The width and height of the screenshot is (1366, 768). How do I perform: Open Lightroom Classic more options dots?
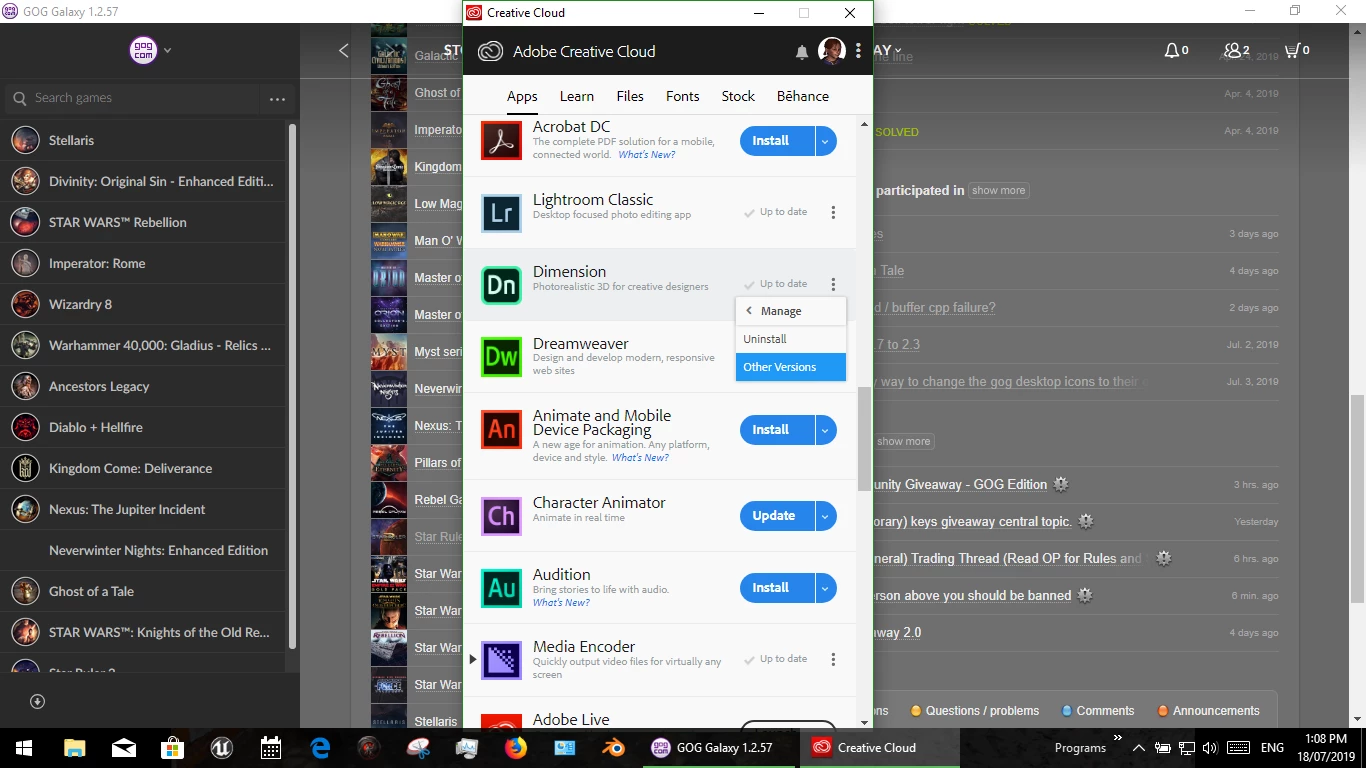click(833, 212)
